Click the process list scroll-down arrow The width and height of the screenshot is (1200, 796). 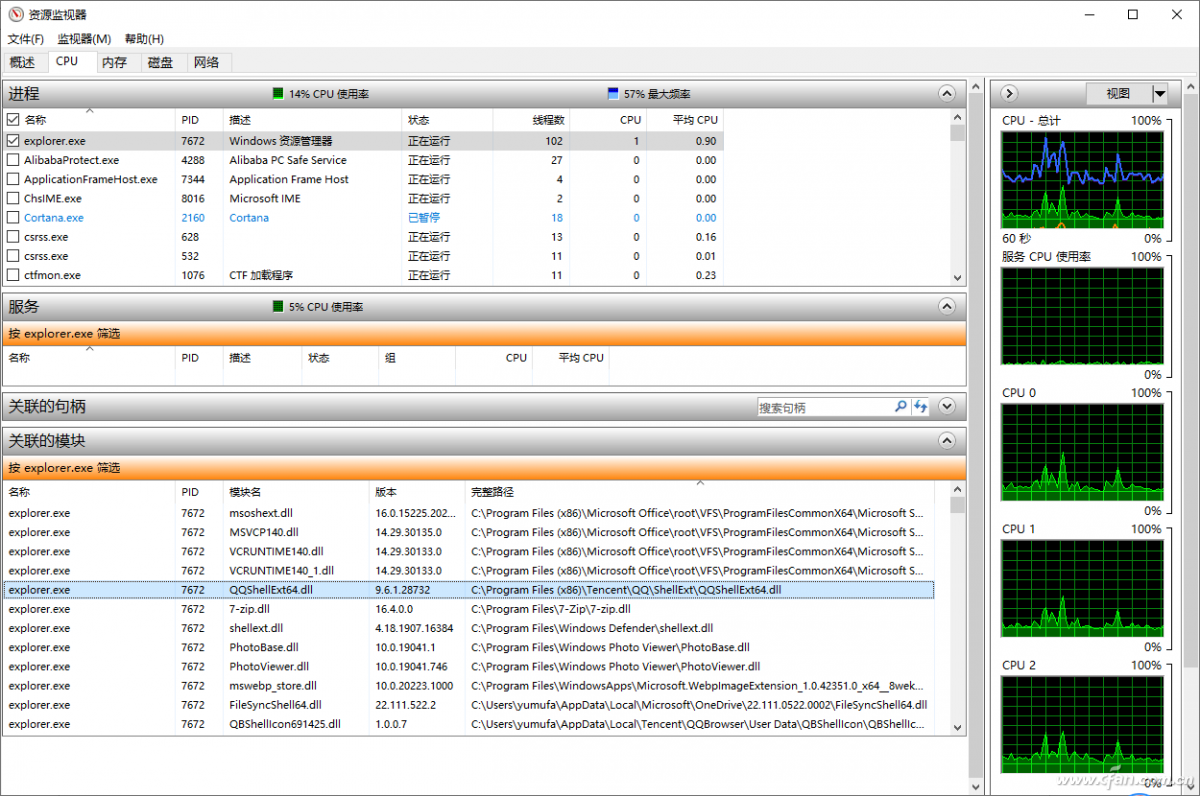click(x=957, y=278)
